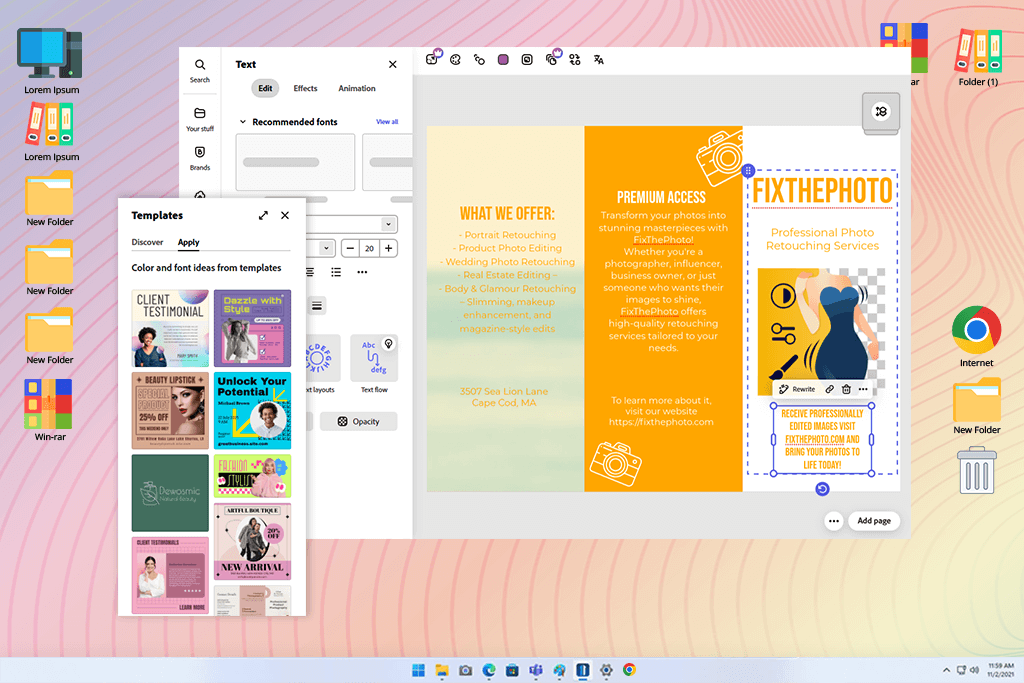Close the Templates panel
1024x683 pixels.
coord(285,215)
